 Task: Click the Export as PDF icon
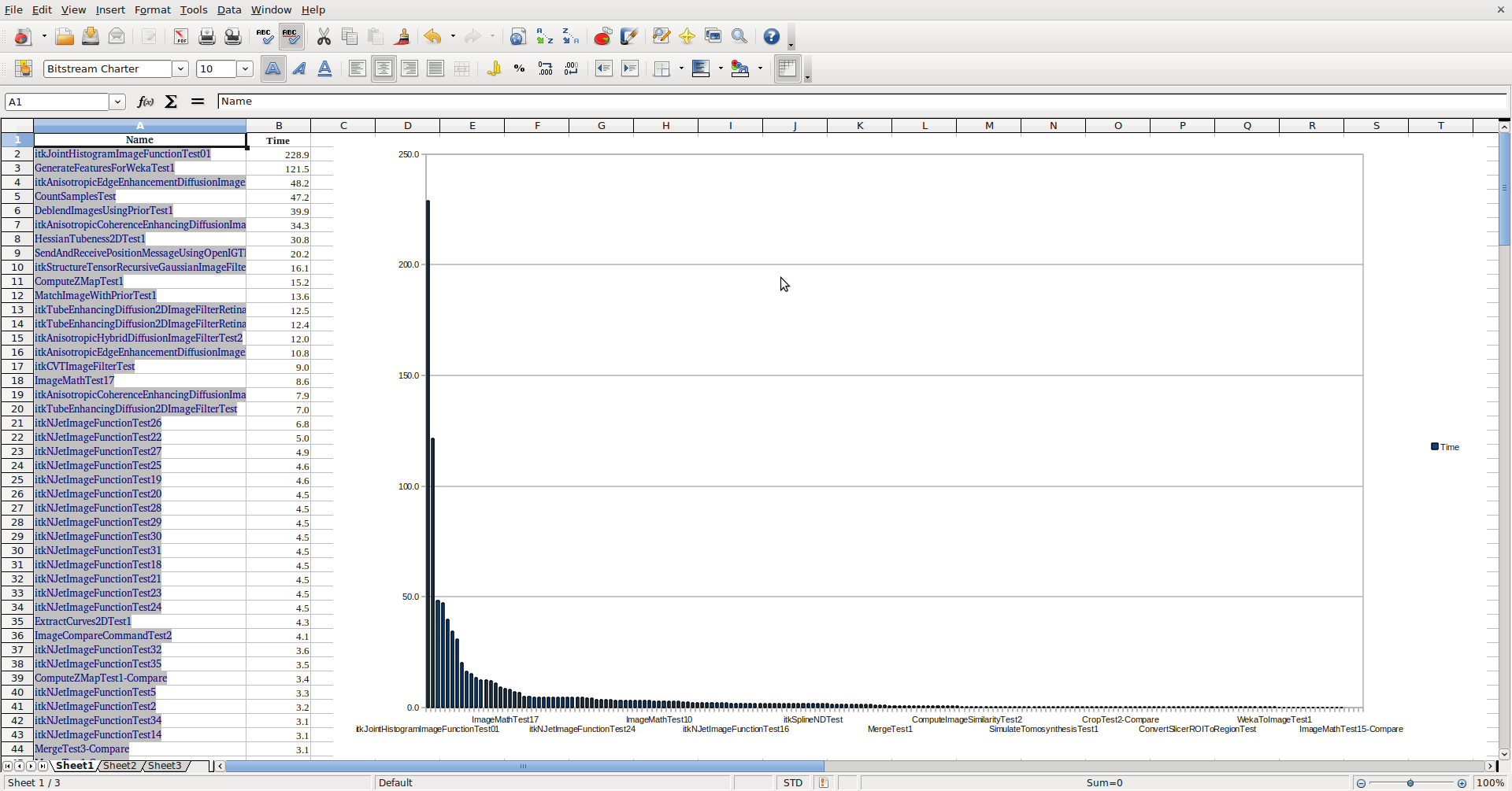[x=181, y=36]
